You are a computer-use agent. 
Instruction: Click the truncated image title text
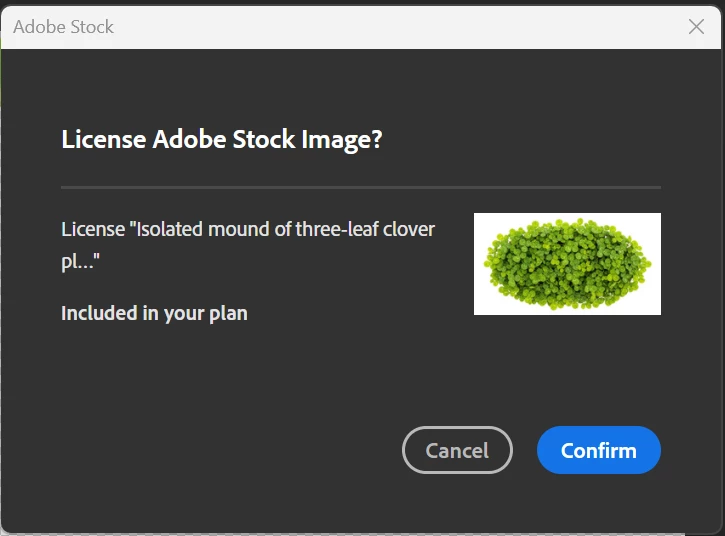248,245
